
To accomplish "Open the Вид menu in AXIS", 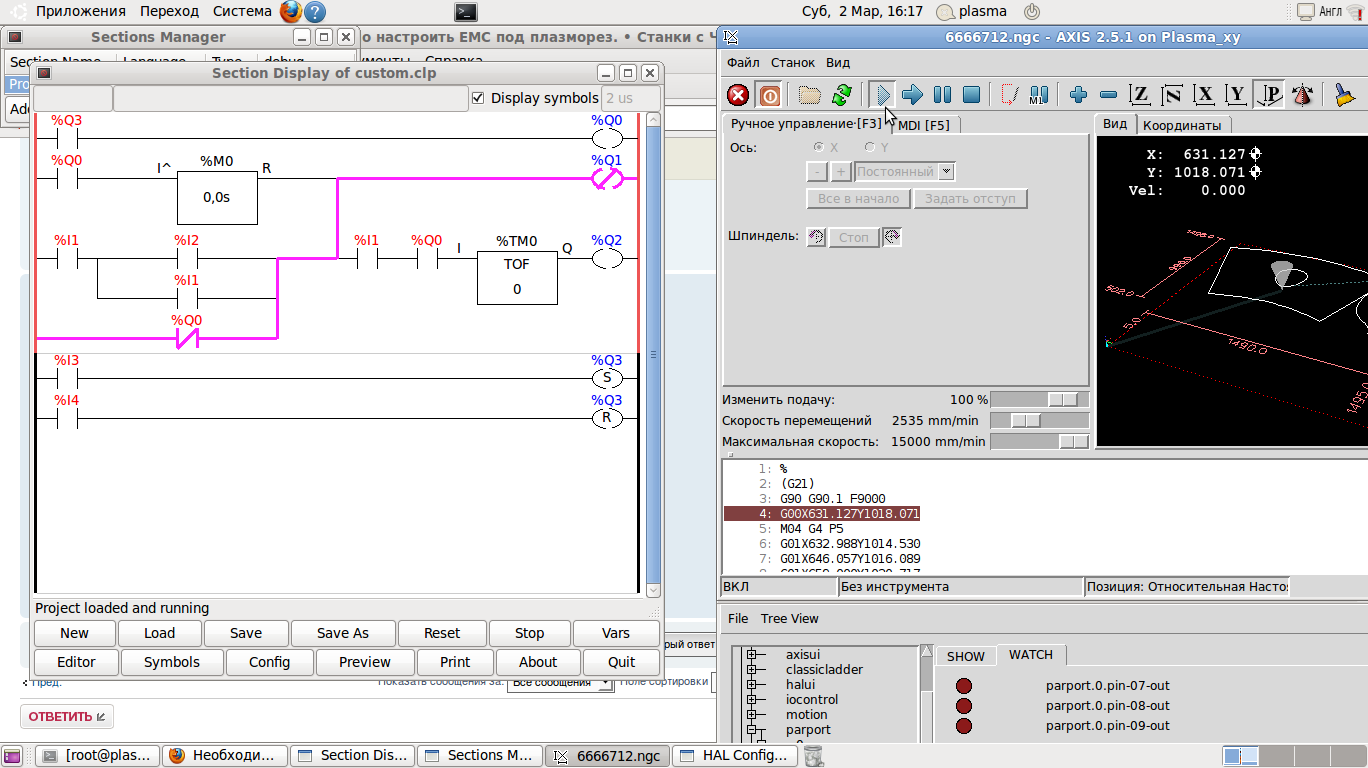I will click(838, 62).
